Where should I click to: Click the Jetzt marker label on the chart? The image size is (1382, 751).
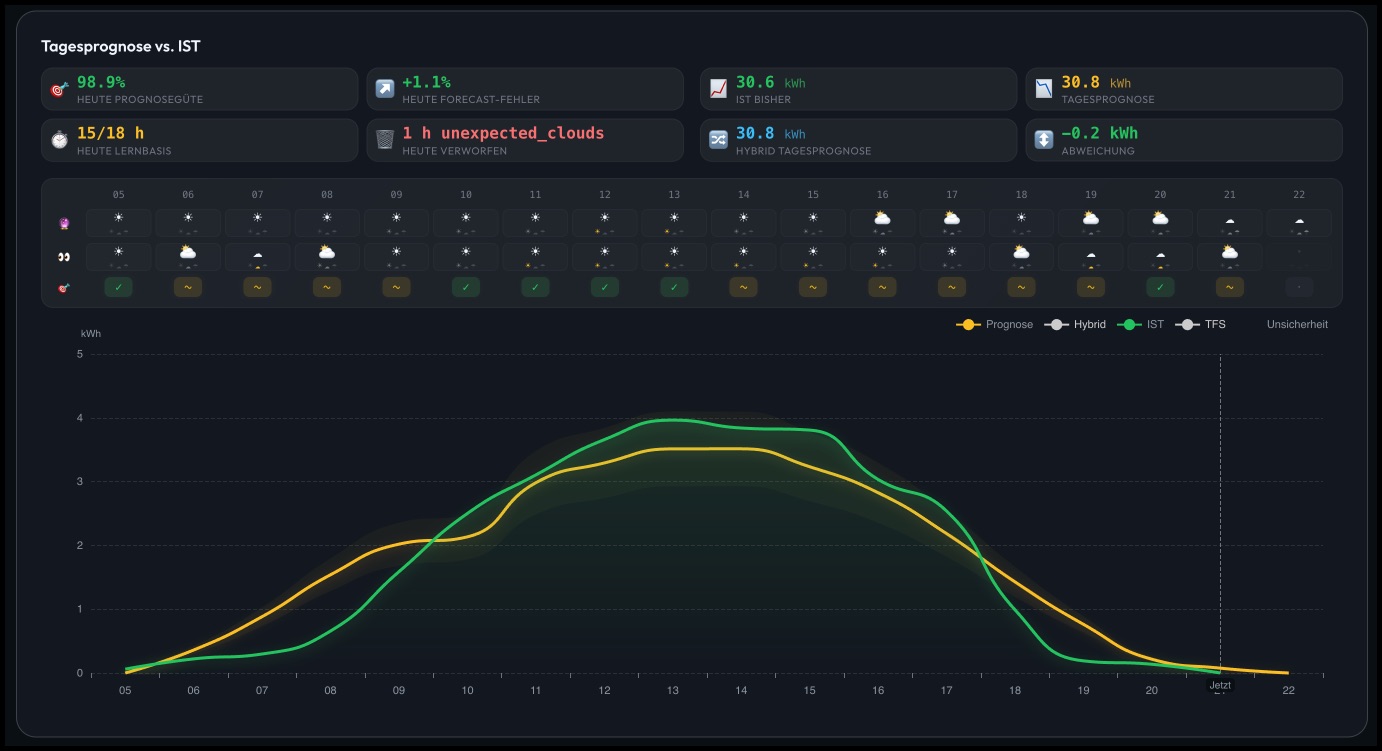[1220, 685]
